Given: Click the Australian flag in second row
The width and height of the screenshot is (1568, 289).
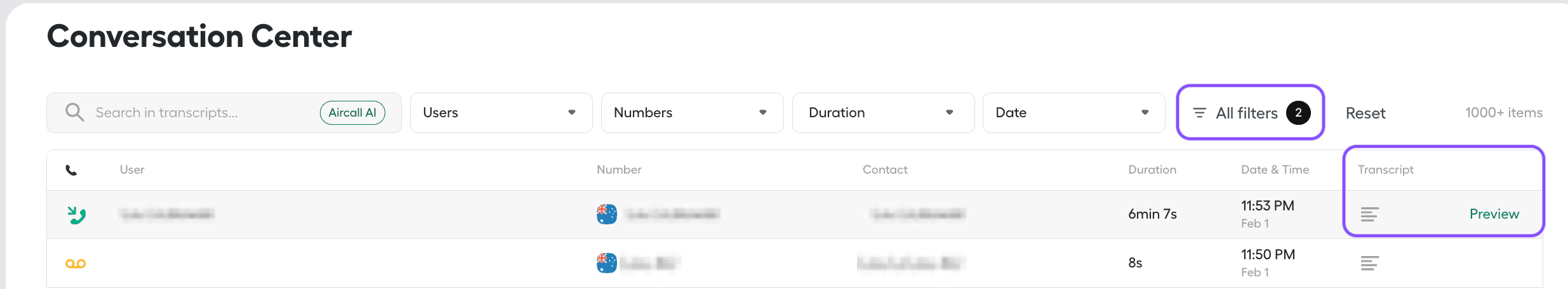Looking at the screenshot, I should click(606, 262).
